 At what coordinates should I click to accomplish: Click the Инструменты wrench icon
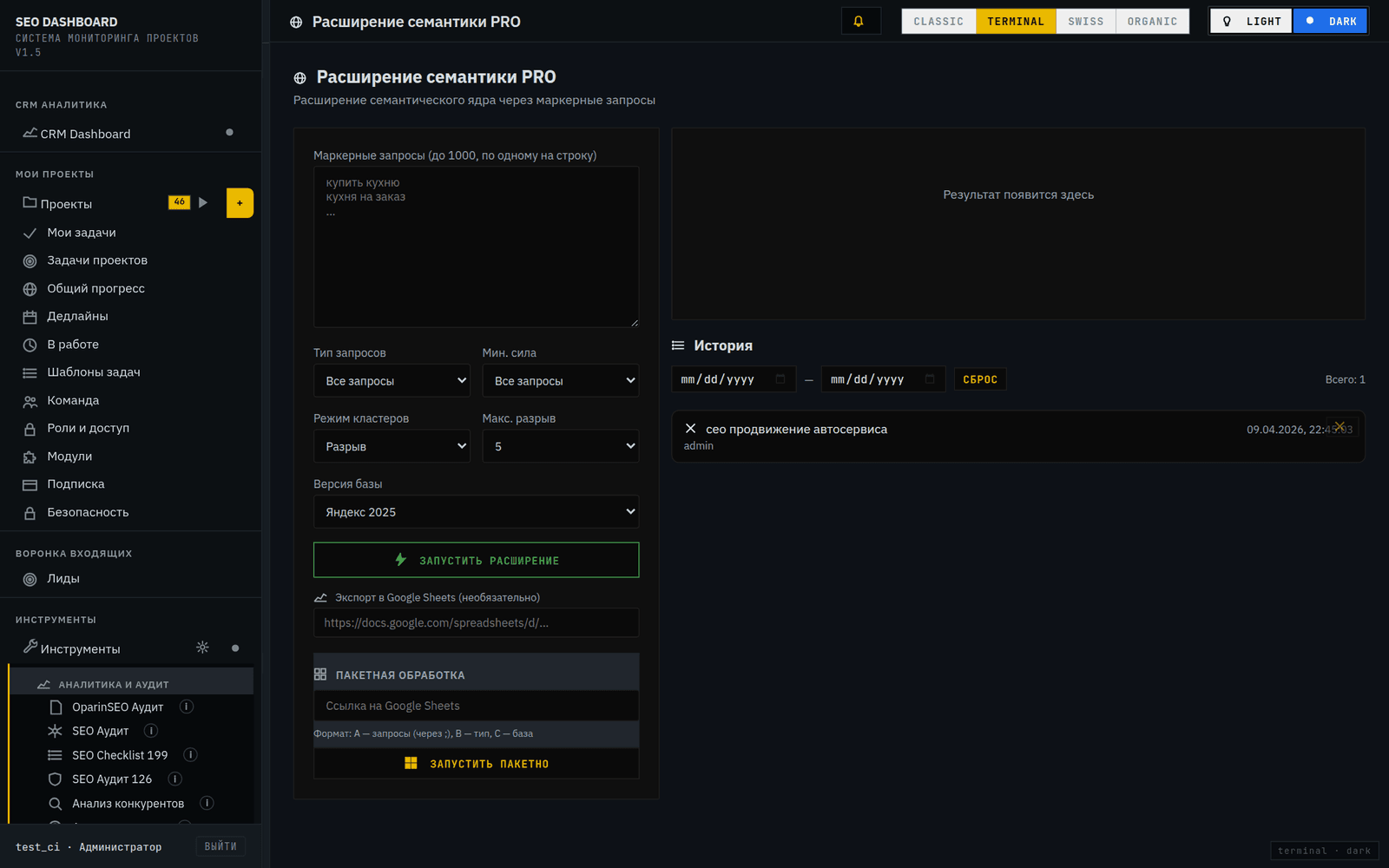(x=30, y=647)
